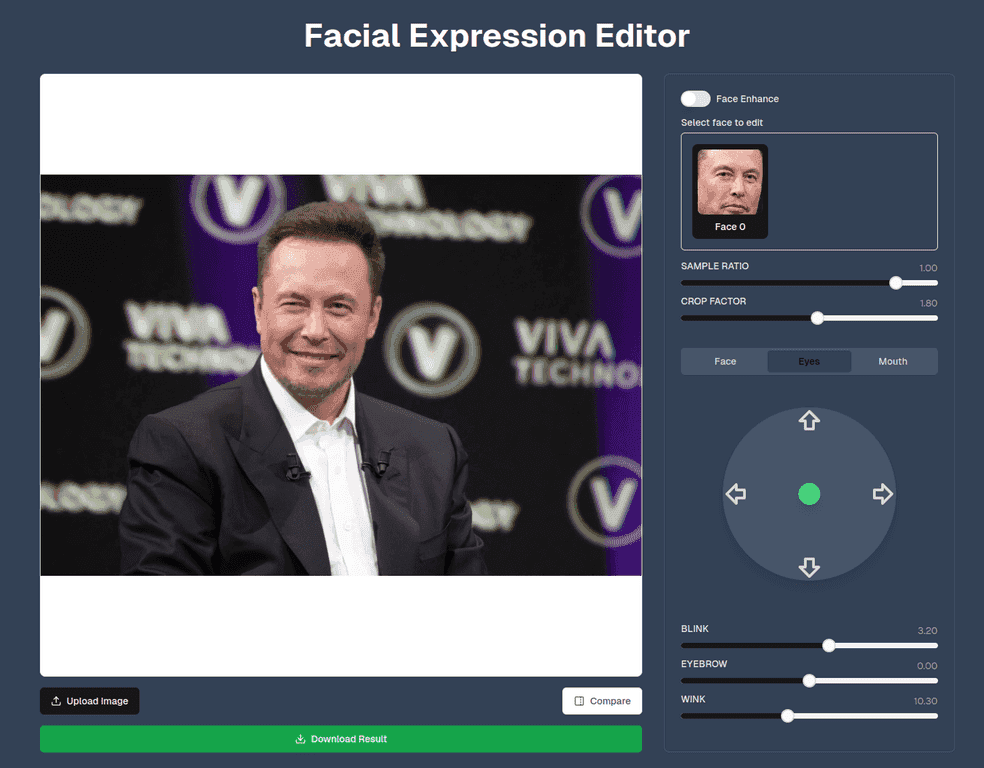Select the Face 0 thumbnail

tap(729, 190)
